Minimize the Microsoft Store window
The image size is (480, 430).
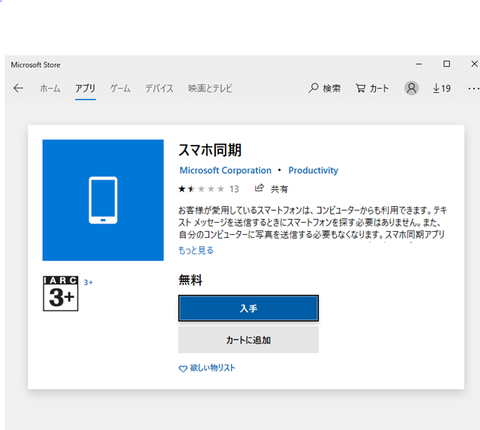click(419, 64)
